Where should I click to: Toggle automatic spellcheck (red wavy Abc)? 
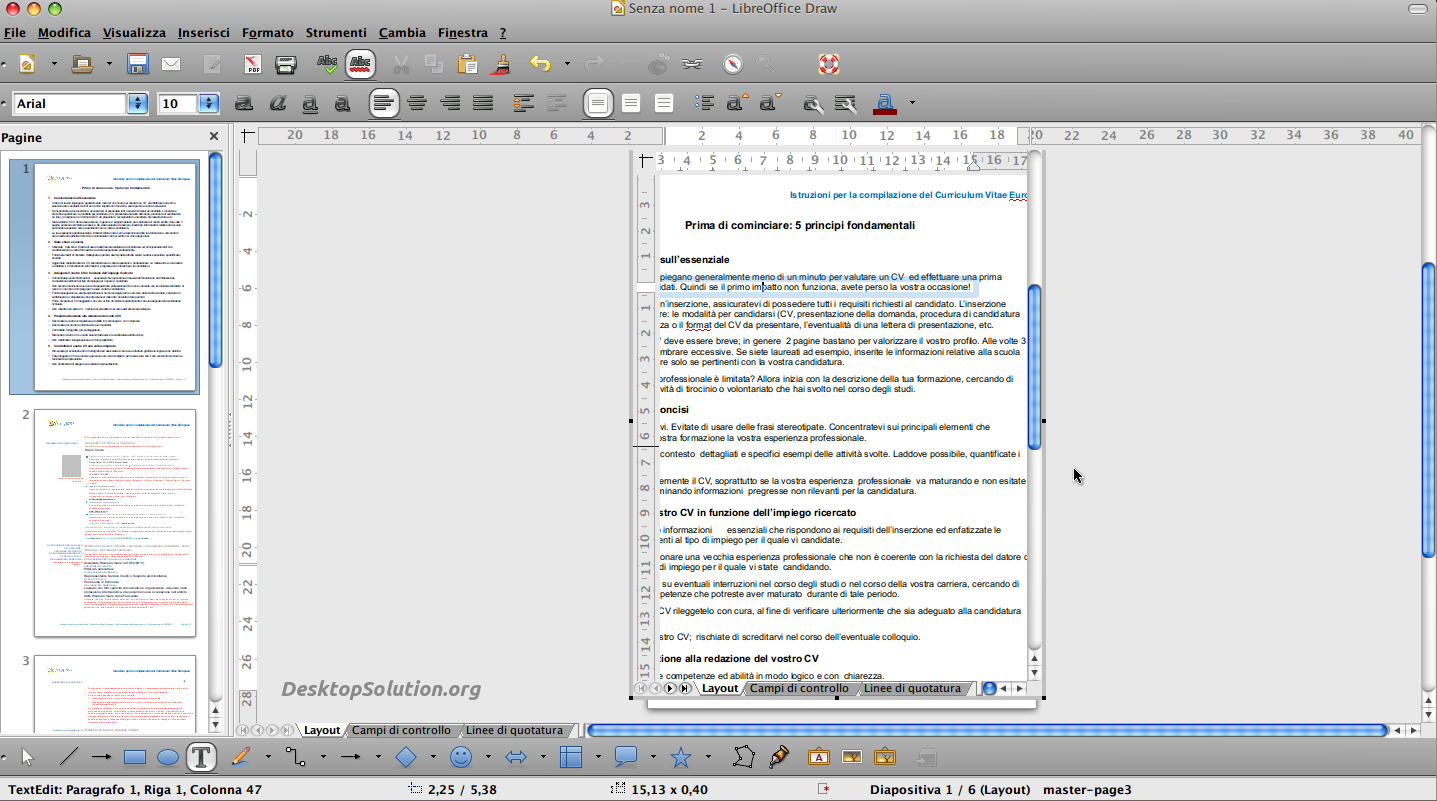pos(360,65)
